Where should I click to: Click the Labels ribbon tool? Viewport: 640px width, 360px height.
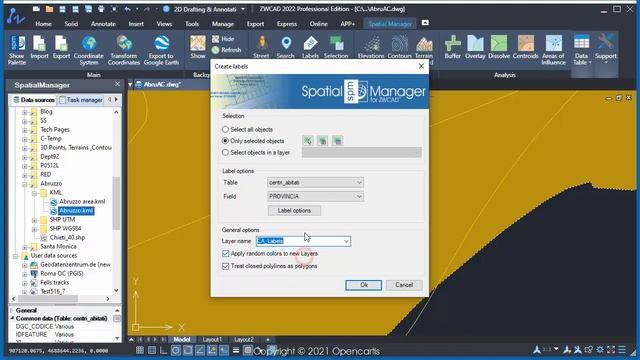(x=310, y=47)
